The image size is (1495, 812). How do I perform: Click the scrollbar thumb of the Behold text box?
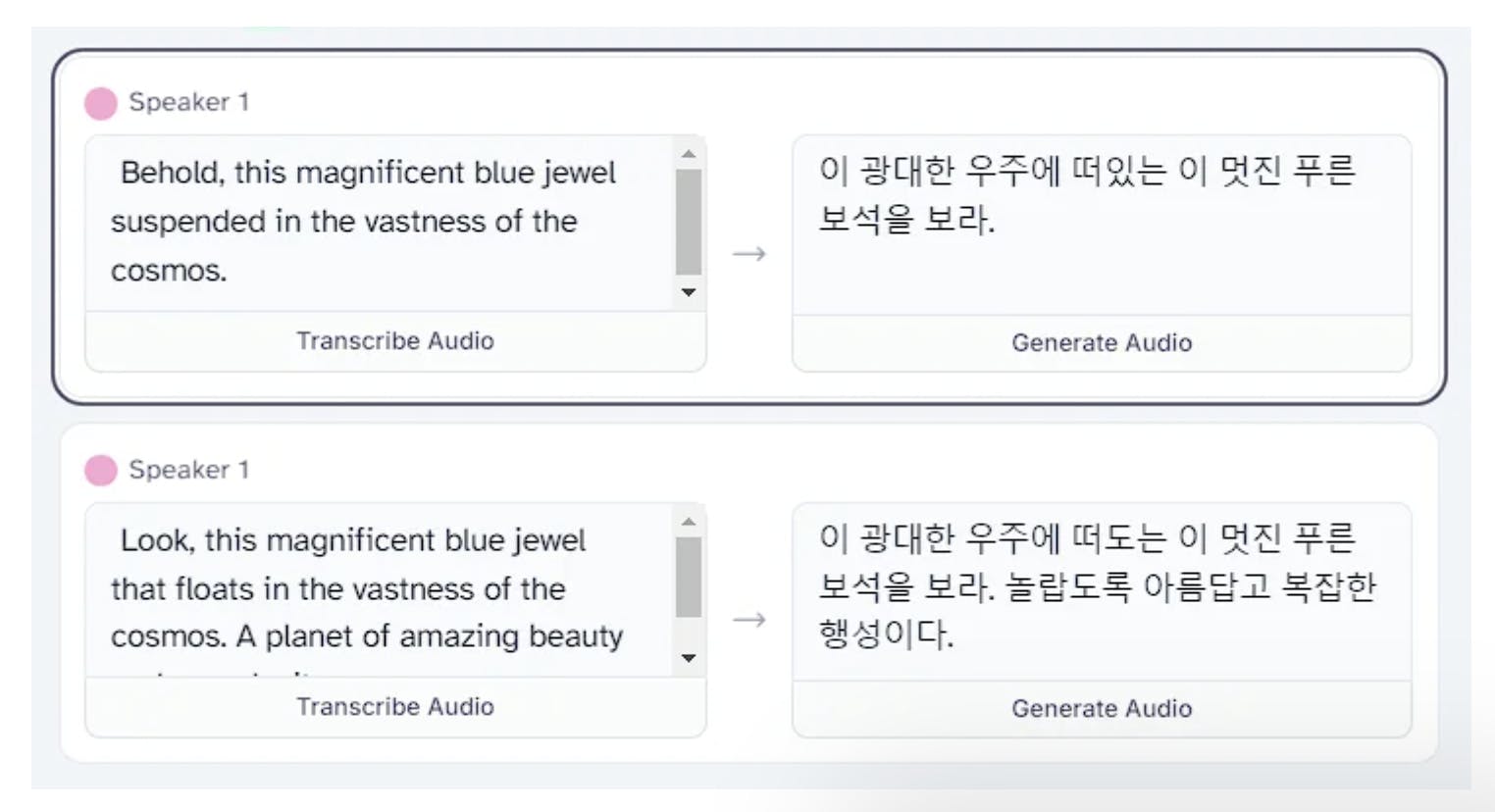(689, 223)
